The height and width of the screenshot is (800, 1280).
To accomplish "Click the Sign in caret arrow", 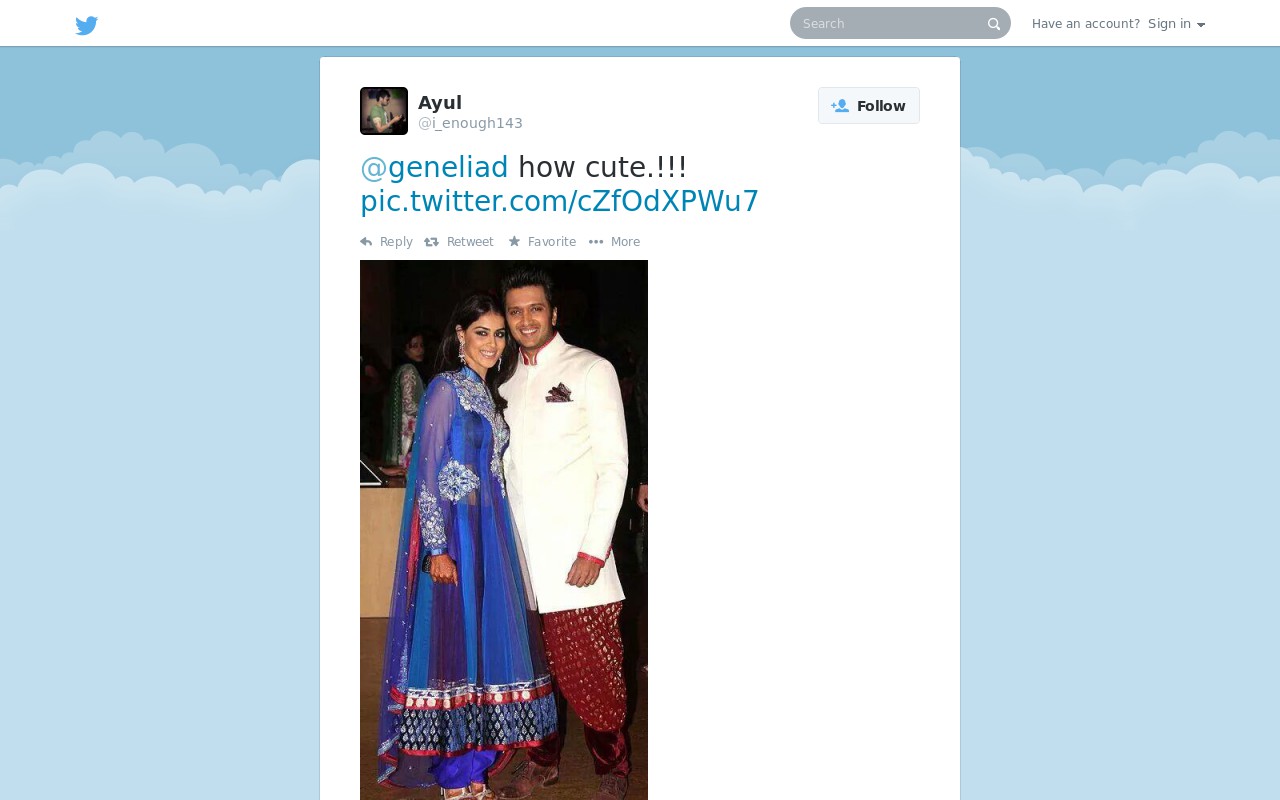I will (1201, 25).
